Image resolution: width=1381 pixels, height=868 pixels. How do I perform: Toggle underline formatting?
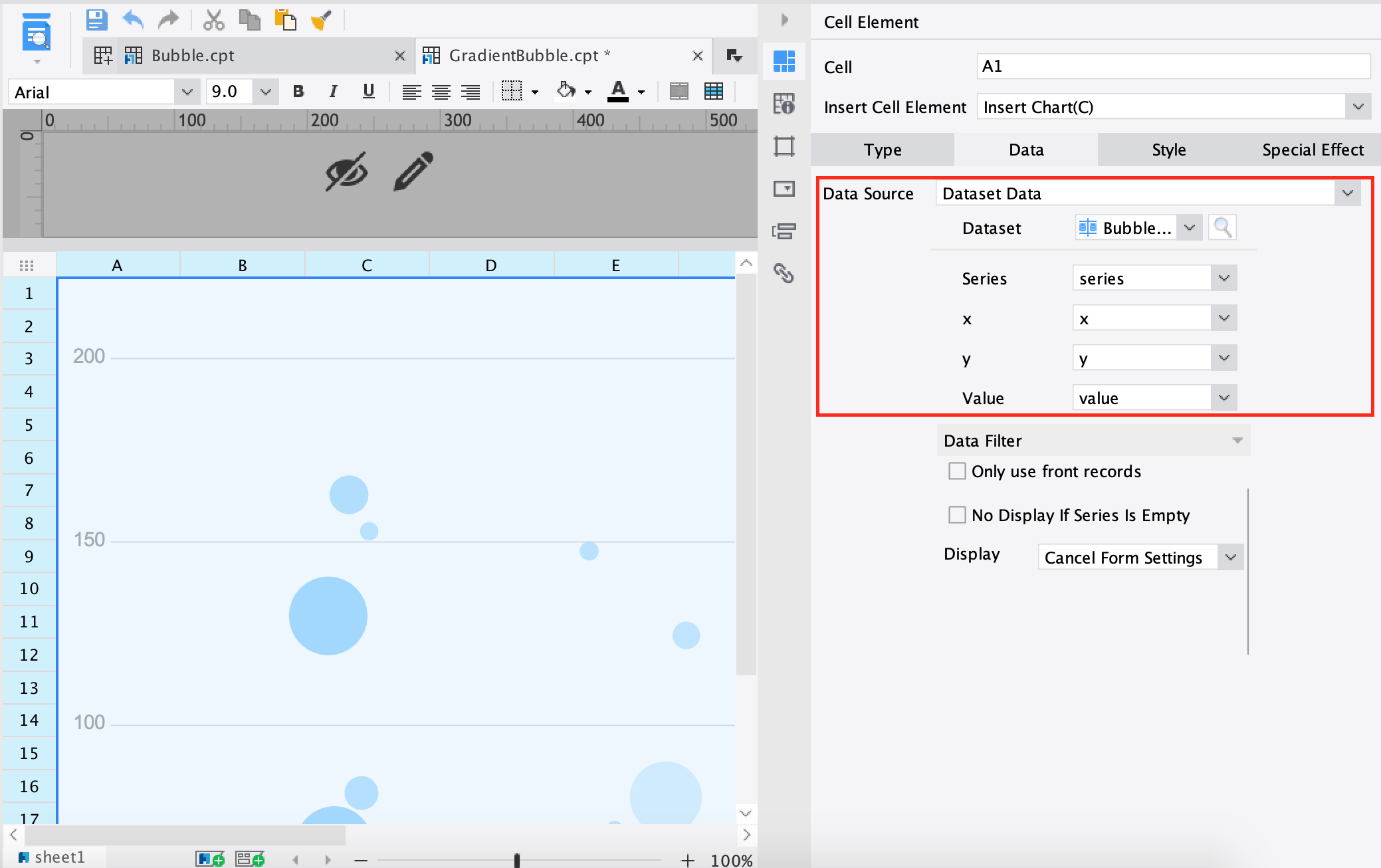[x=368, y=92]
